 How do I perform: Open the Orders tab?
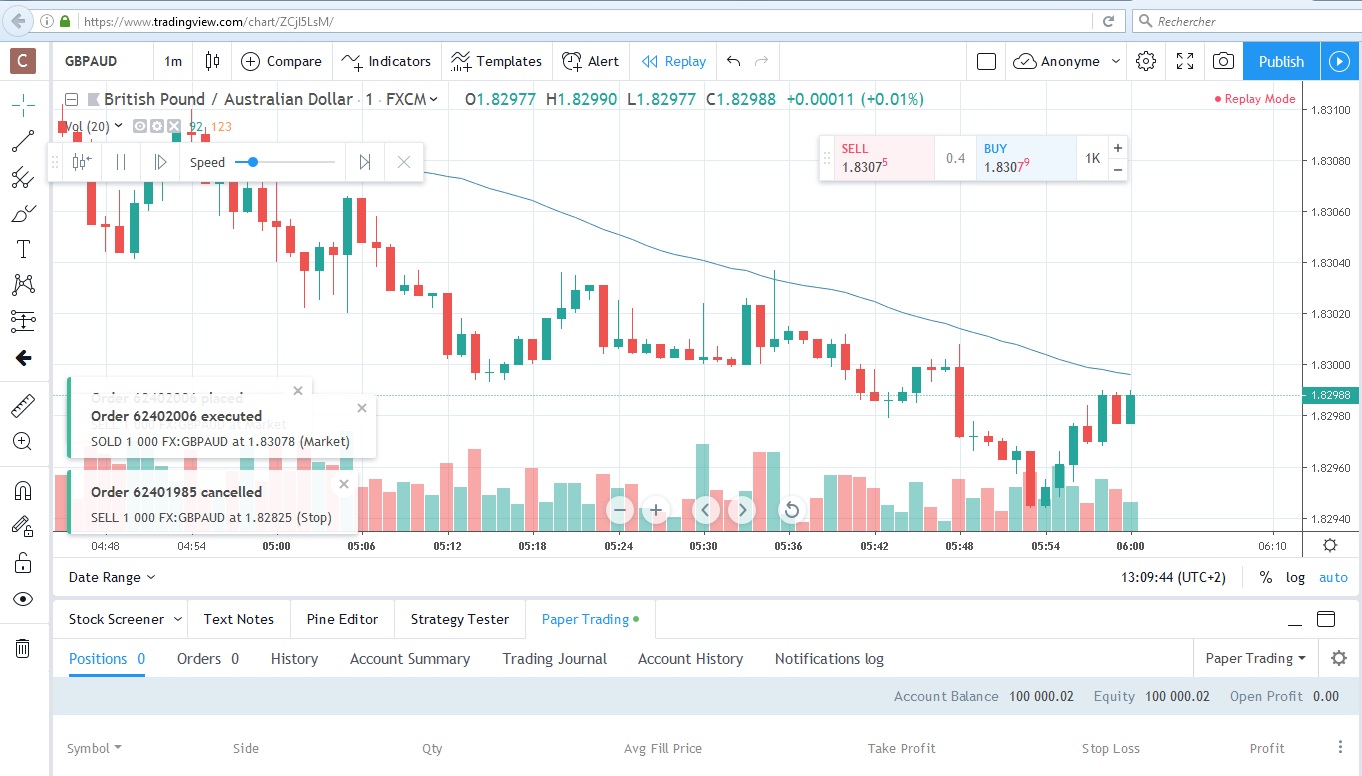[208, 659]
